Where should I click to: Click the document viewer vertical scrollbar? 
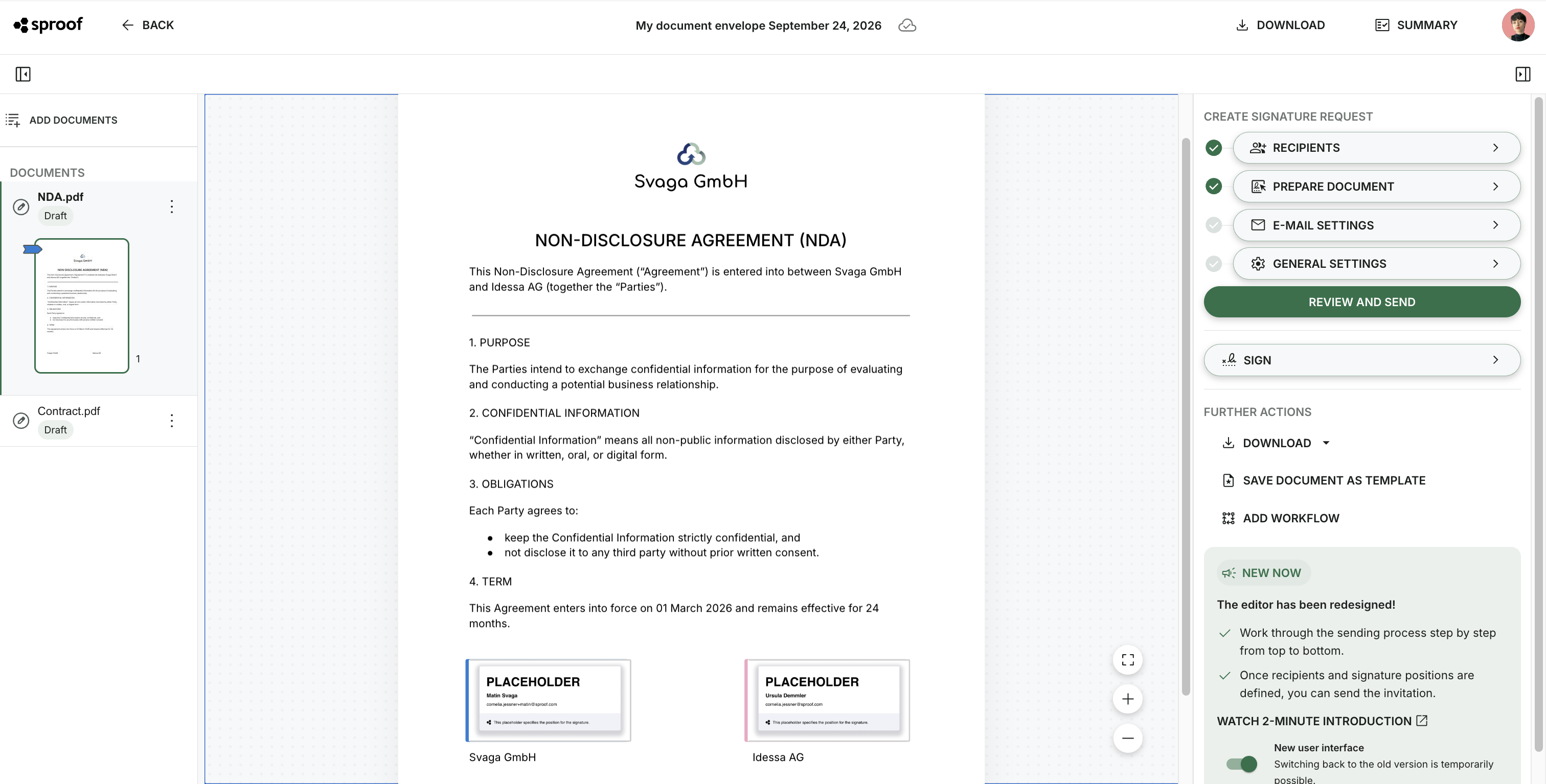pyautogui.click(x=1185, y=417)
